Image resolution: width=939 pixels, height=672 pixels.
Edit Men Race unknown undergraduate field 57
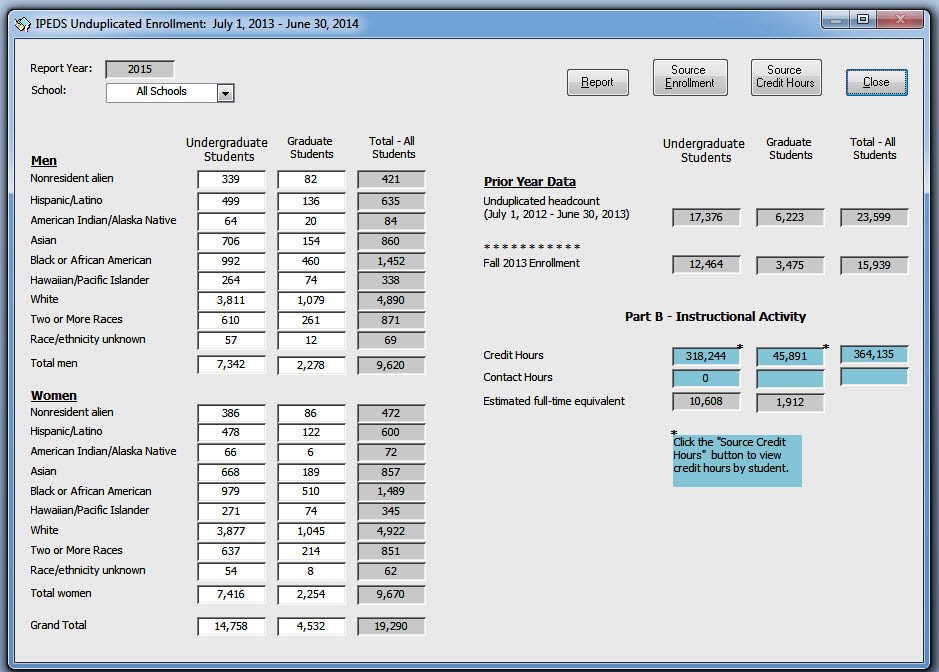(x=231, y=341)
